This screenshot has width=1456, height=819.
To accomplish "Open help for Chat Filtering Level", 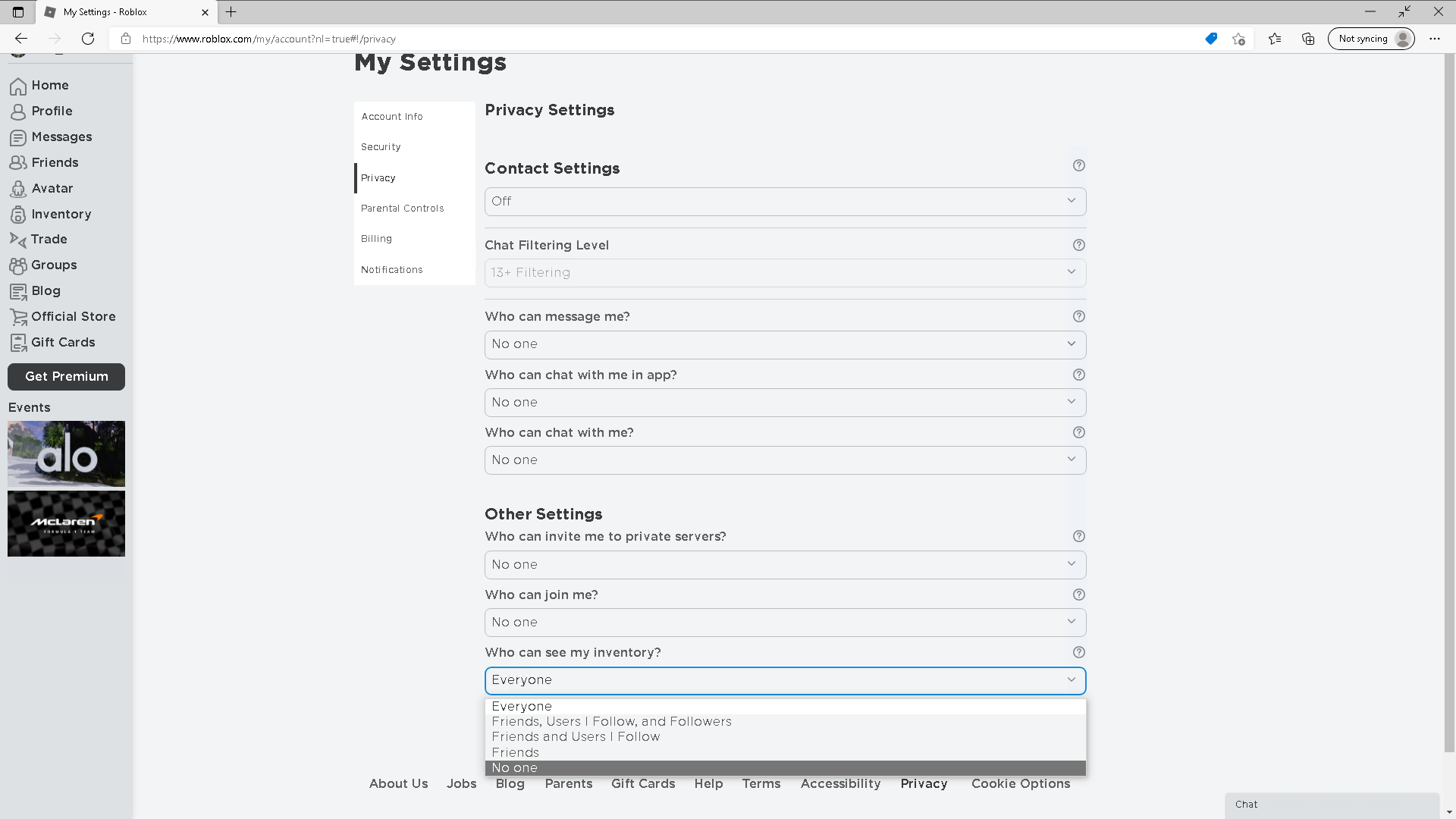I will (1079, 245).
